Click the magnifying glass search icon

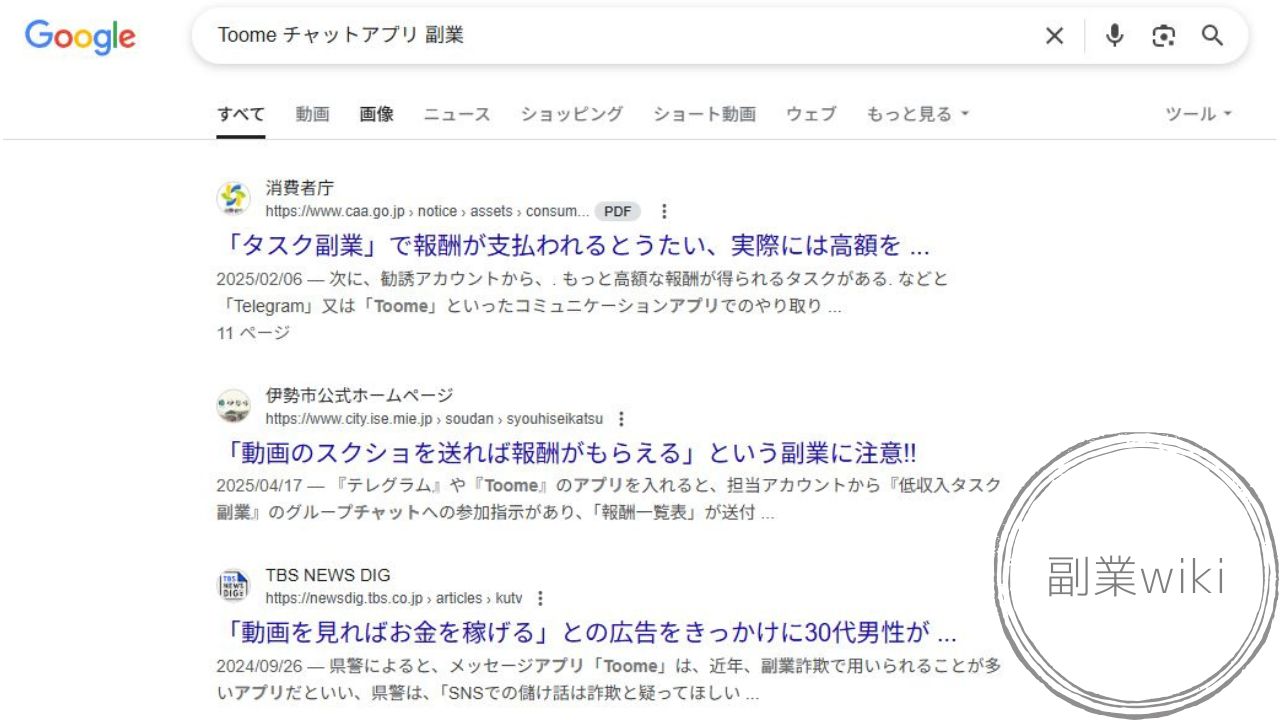click(x=1212, y=36)
